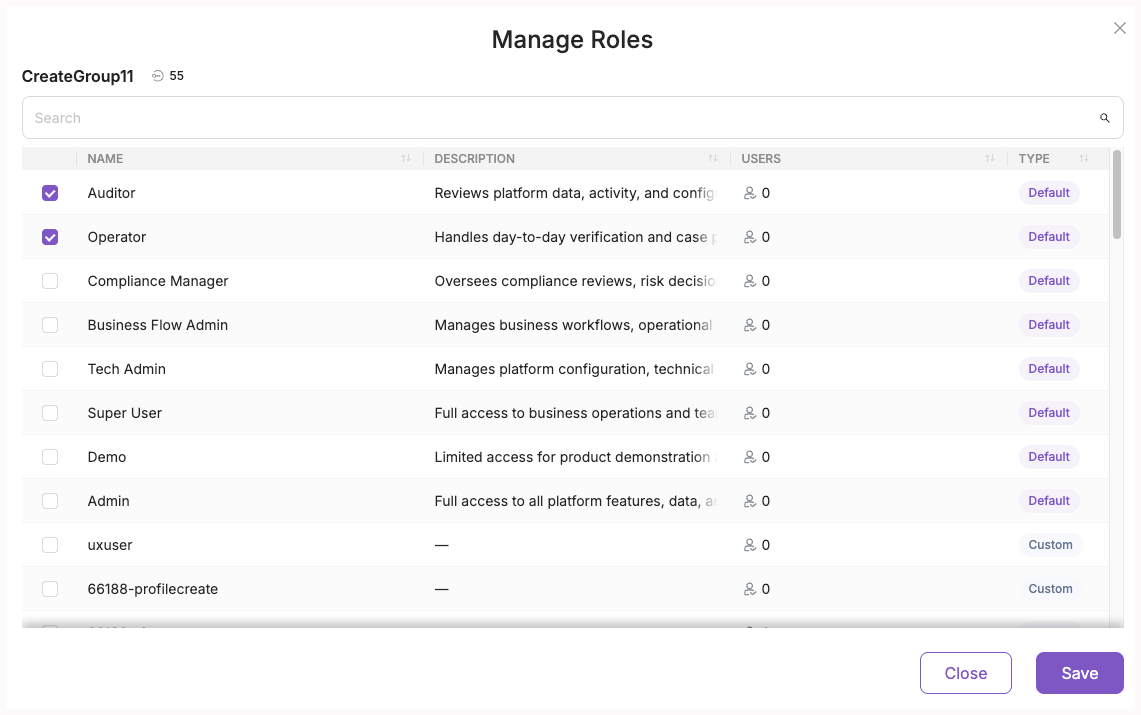Viewport: 1141px width, 715px height.
Task: Click the Operator role name
Action: tap(116, 237)
